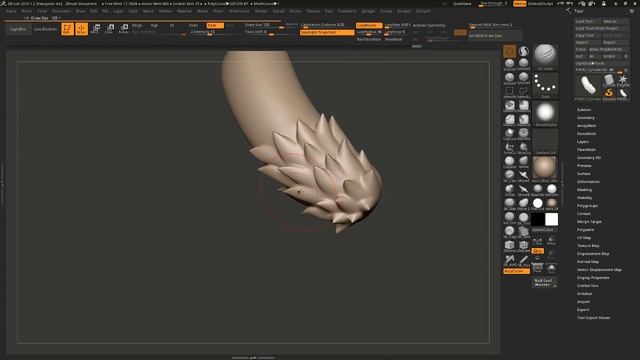Toggle the orange Zsub sculpt mode
The width and height of the screenshot is (640, 360).
coord(215,25)
